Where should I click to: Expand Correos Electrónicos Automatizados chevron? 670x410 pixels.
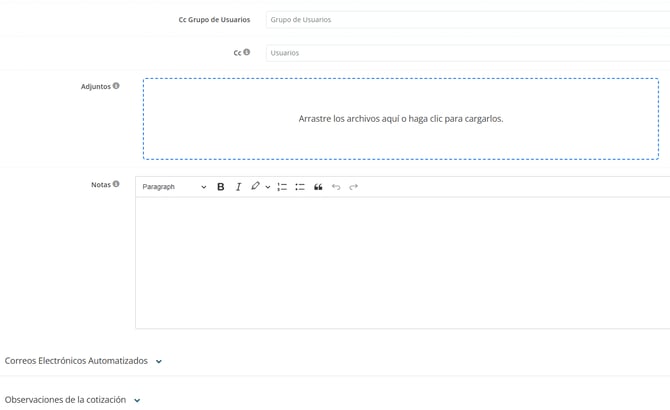[x=159, y=362]
